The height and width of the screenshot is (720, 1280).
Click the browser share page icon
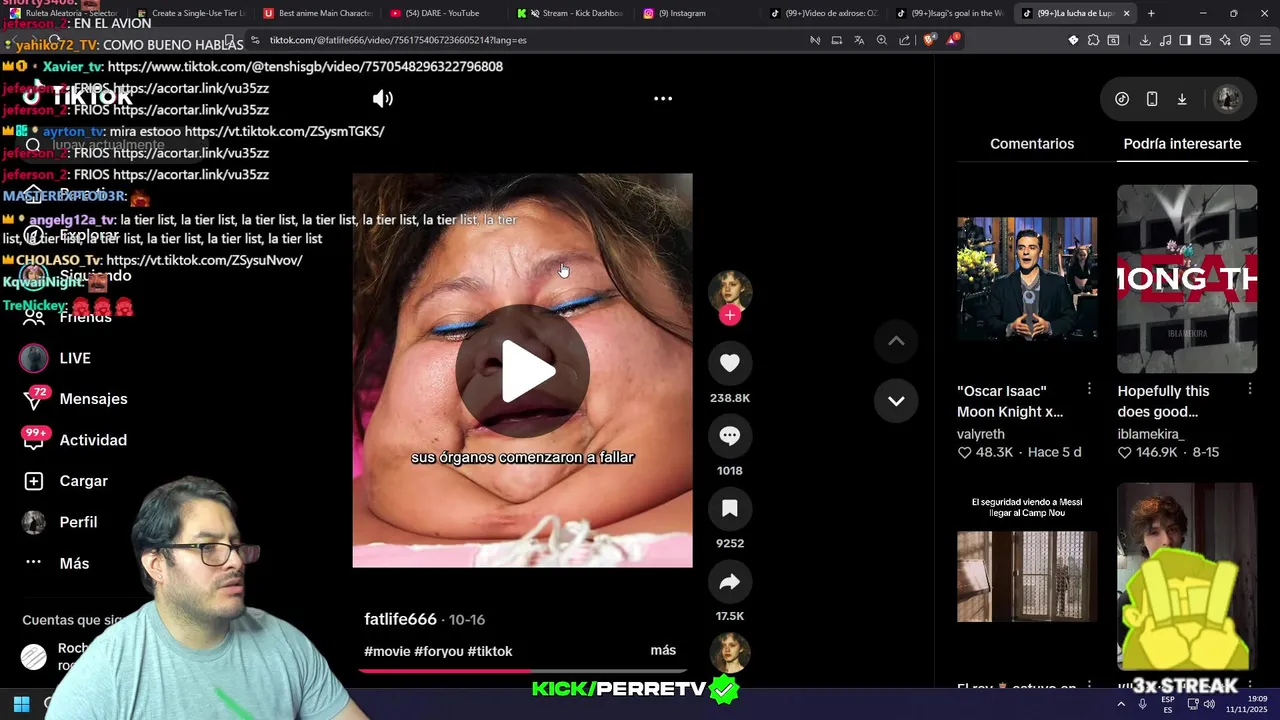[905, 40]
